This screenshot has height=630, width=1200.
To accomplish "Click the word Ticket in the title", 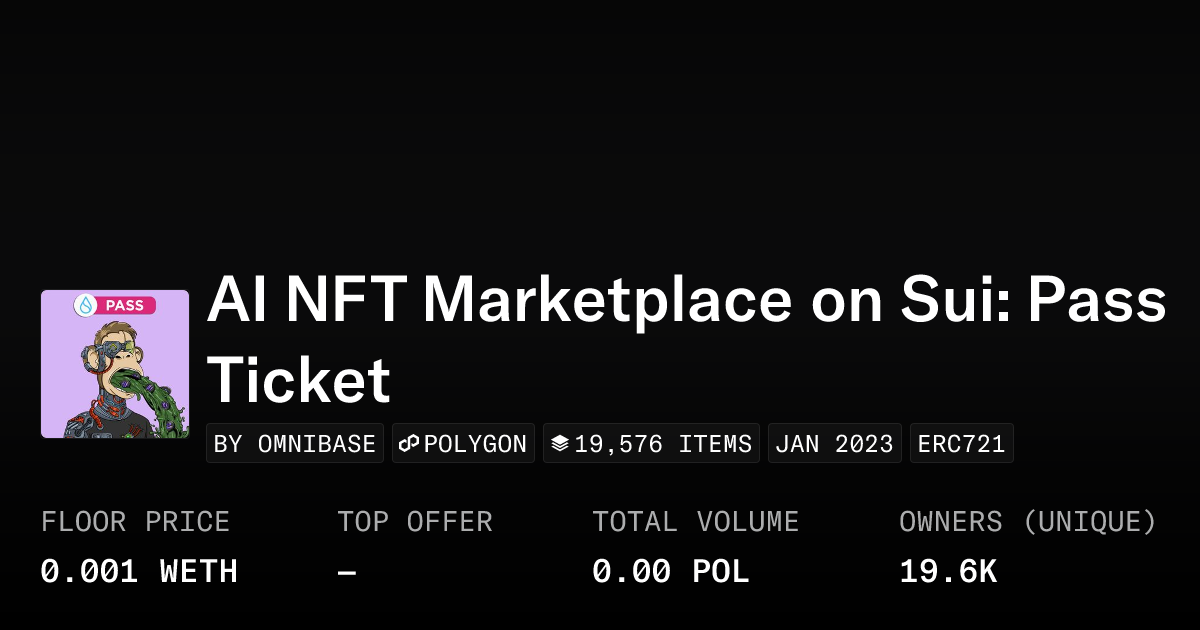I will (x=298, y=381).
